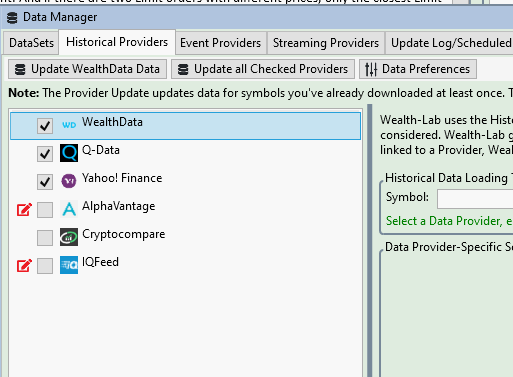Select the Cryptocompare provider name
This screenshot has width=513, height=377.
(123, 234)
